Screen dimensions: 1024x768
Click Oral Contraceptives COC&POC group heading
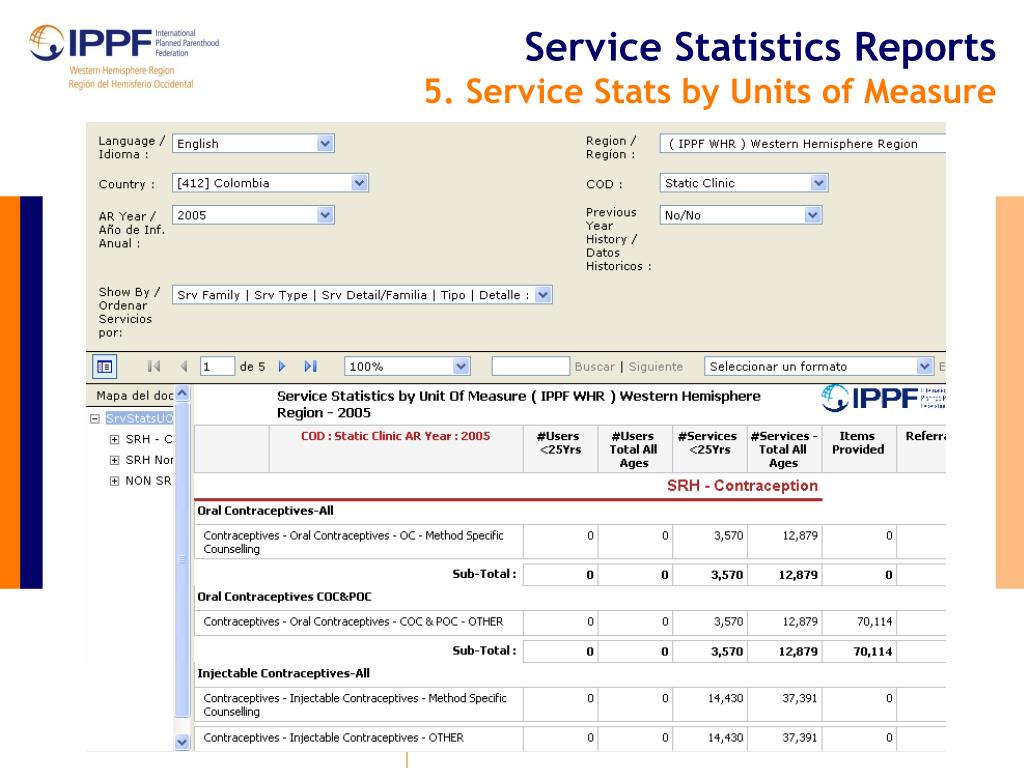[284, 597]
